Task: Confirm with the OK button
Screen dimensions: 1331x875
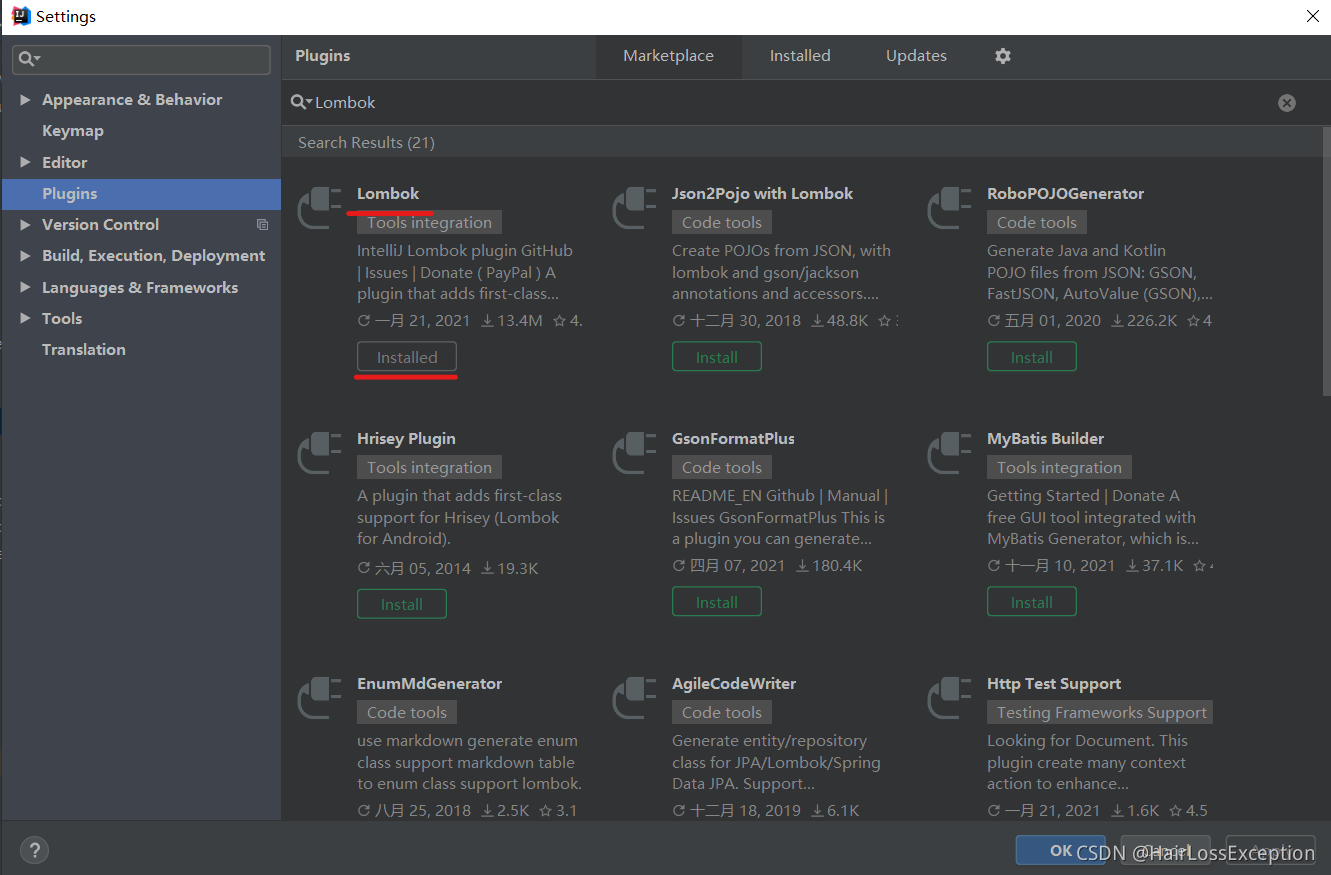Action: click(1061, 851)
